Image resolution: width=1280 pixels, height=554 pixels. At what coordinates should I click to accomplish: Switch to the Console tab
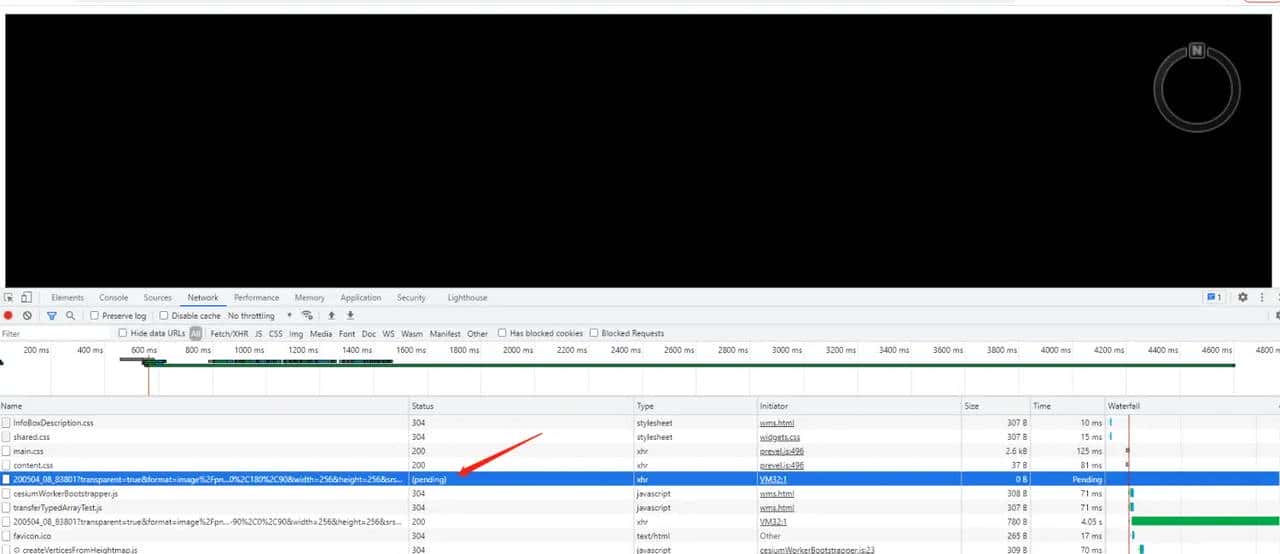tap(113, 298)
